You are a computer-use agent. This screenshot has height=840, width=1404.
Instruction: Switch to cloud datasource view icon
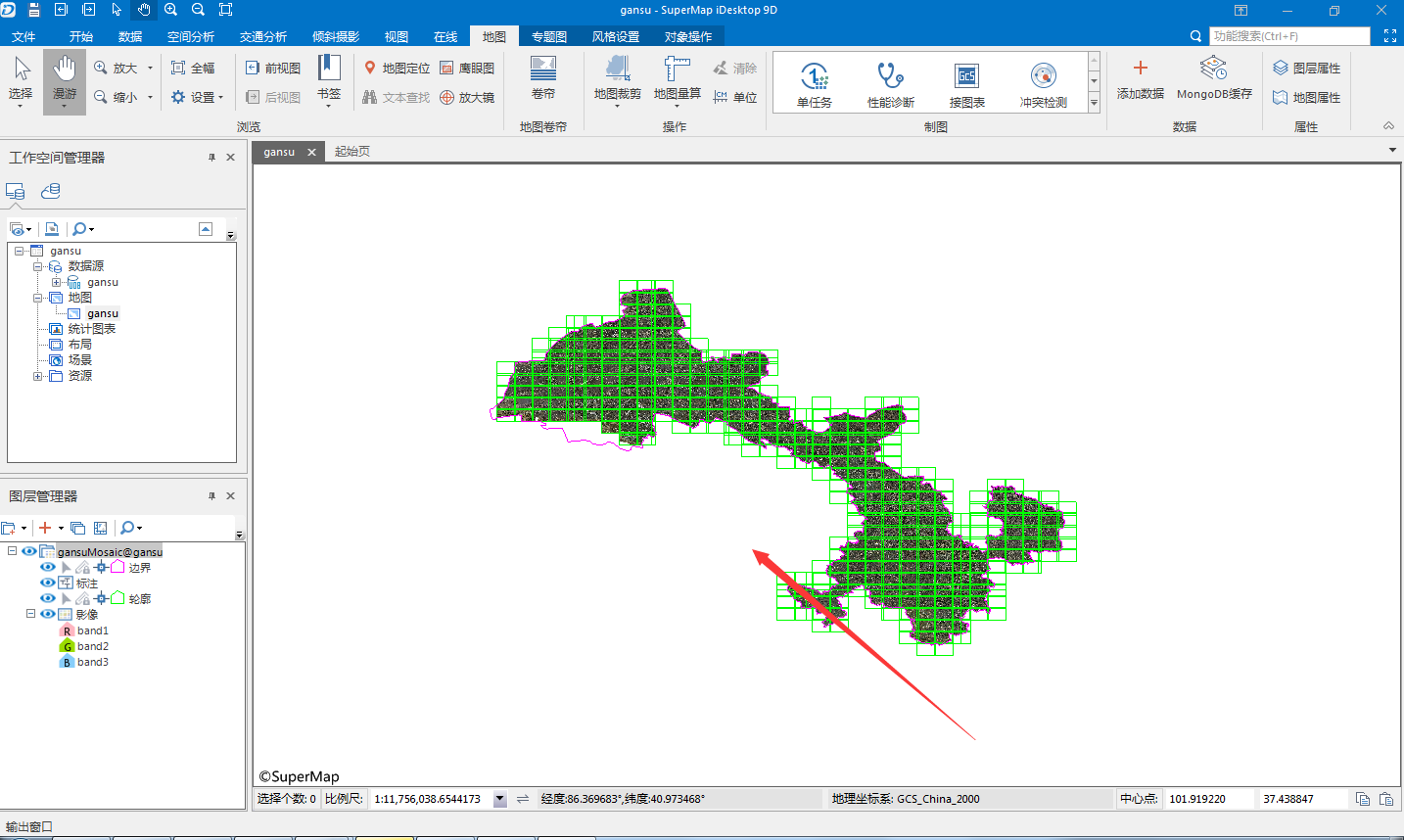click(50, 191)
